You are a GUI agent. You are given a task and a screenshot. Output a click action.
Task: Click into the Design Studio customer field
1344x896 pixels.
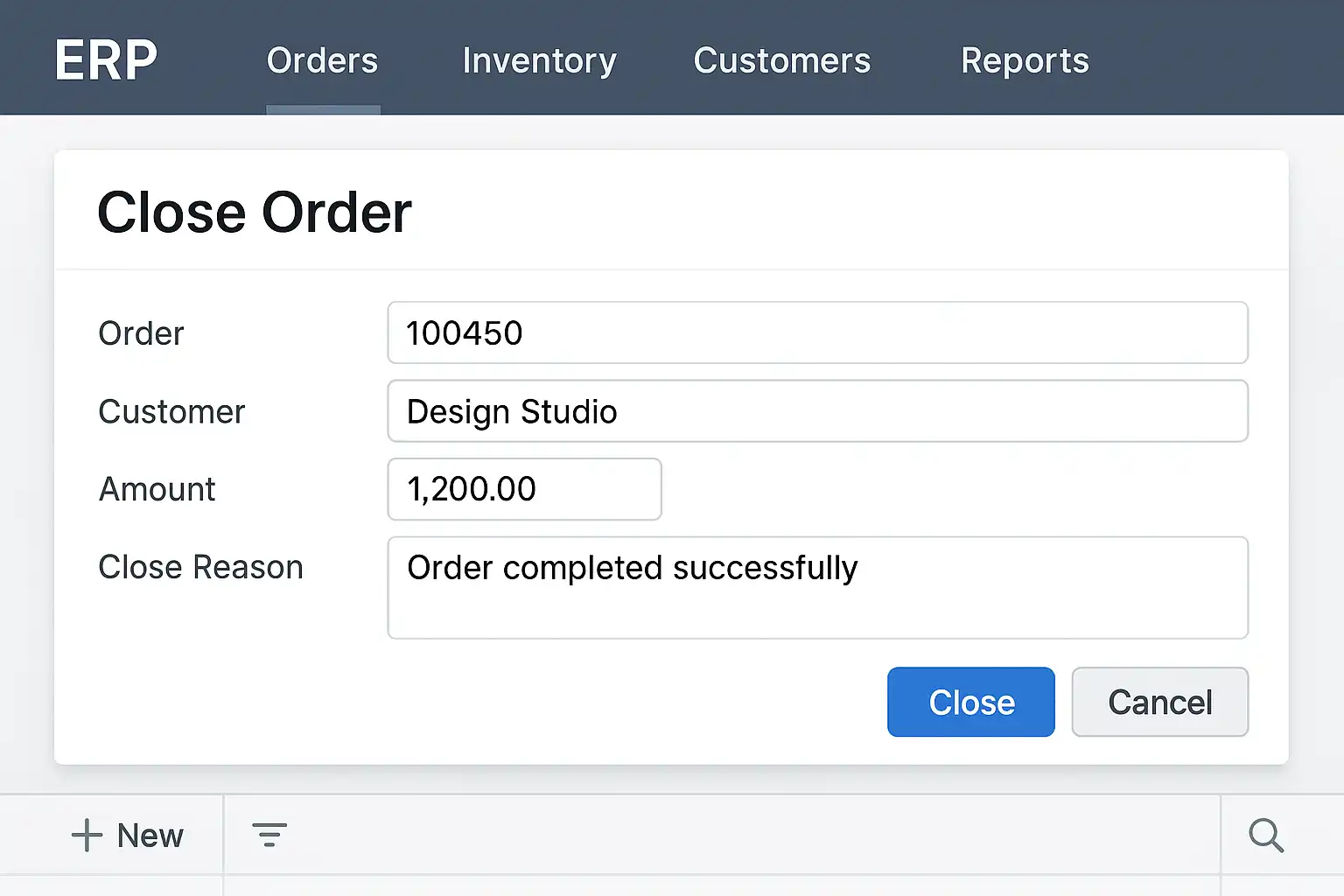click(817, 411)
